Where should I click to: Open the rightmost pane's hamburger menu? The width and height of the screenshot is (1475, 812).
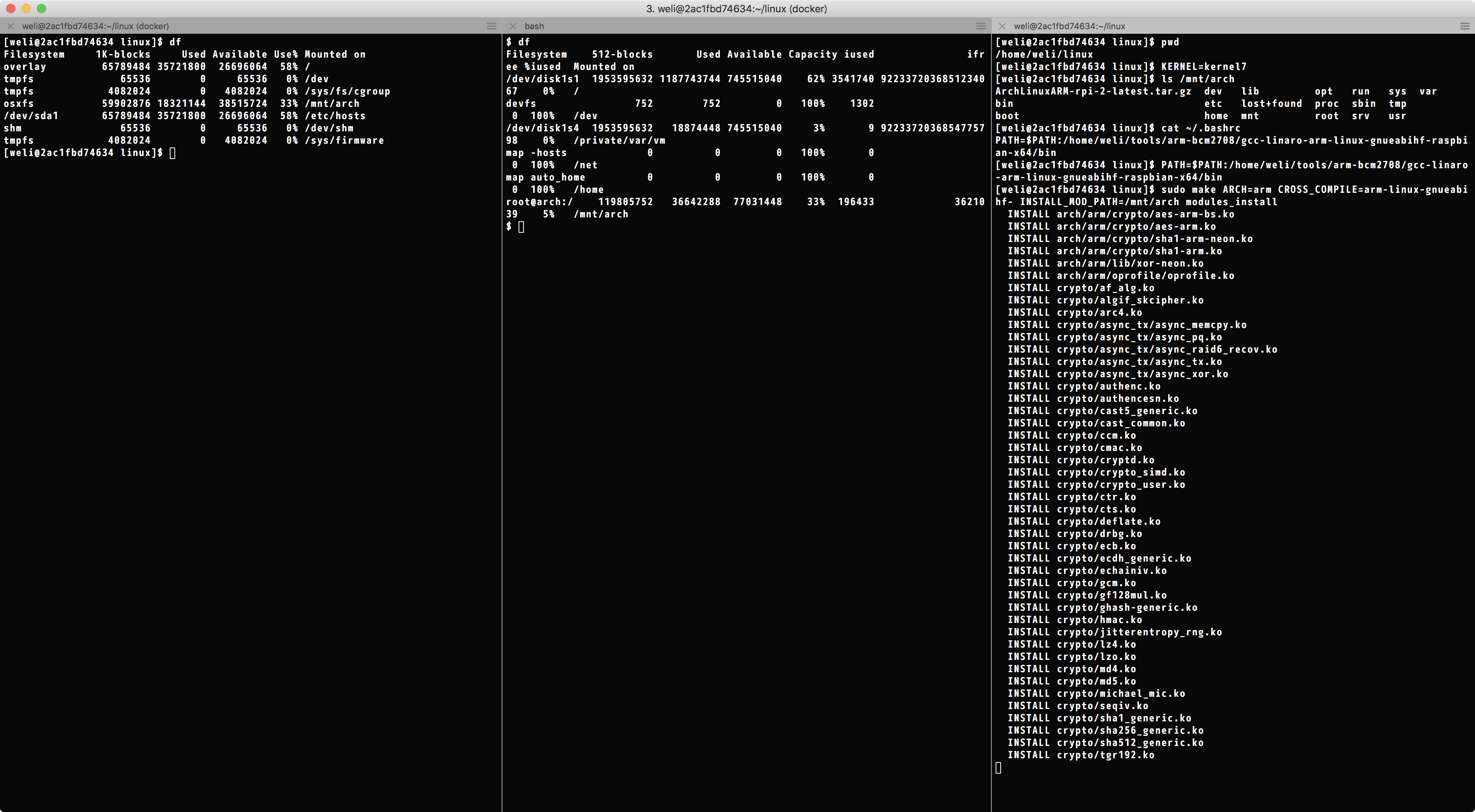coord(1465,27)
